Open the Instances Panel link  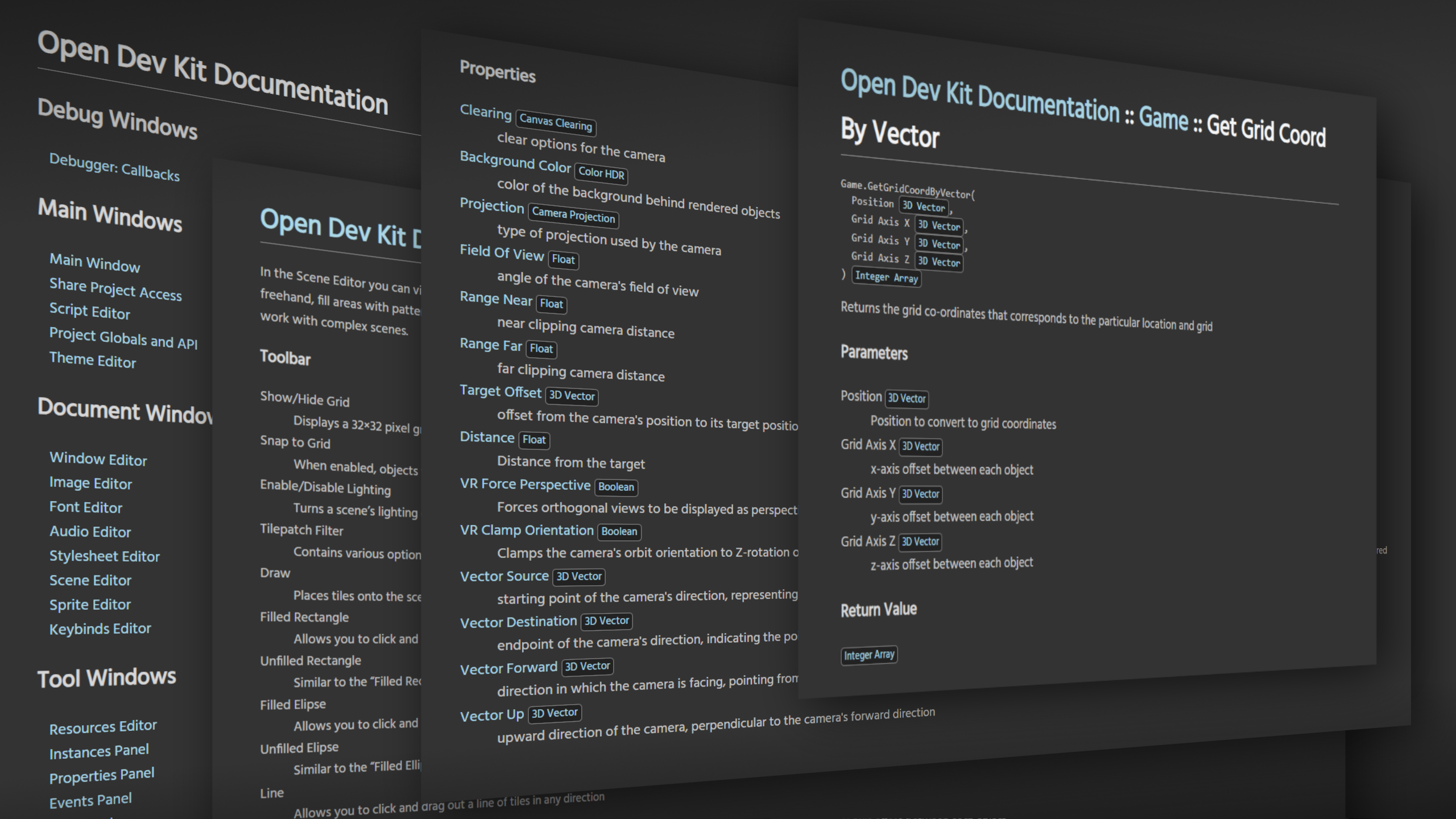99,751
